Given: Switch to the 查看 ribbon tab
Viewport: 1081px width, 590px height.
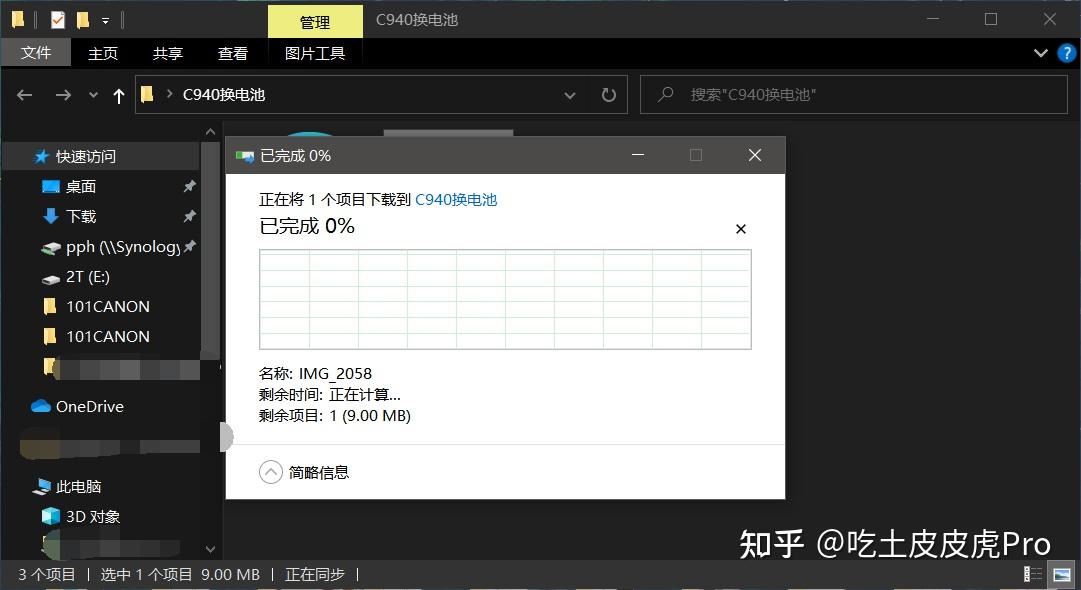Looking at the screenshot, I should click(232, 52).
